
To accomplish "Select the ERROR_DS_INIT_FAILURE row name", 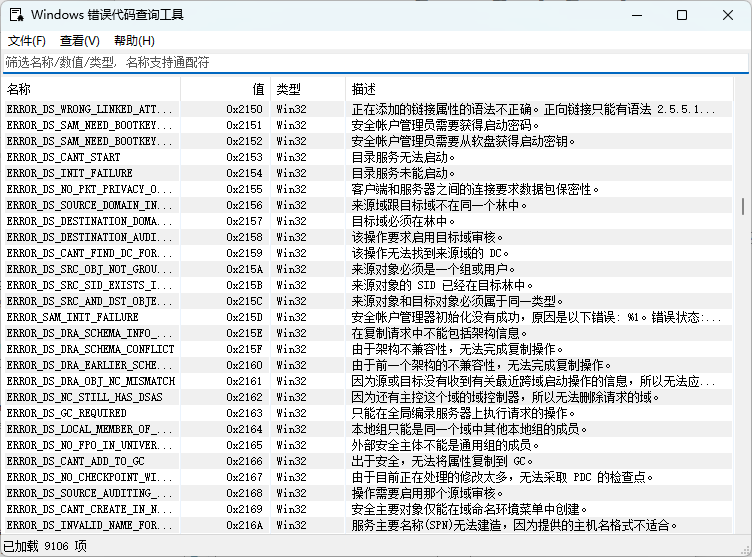I will [70, 173].
